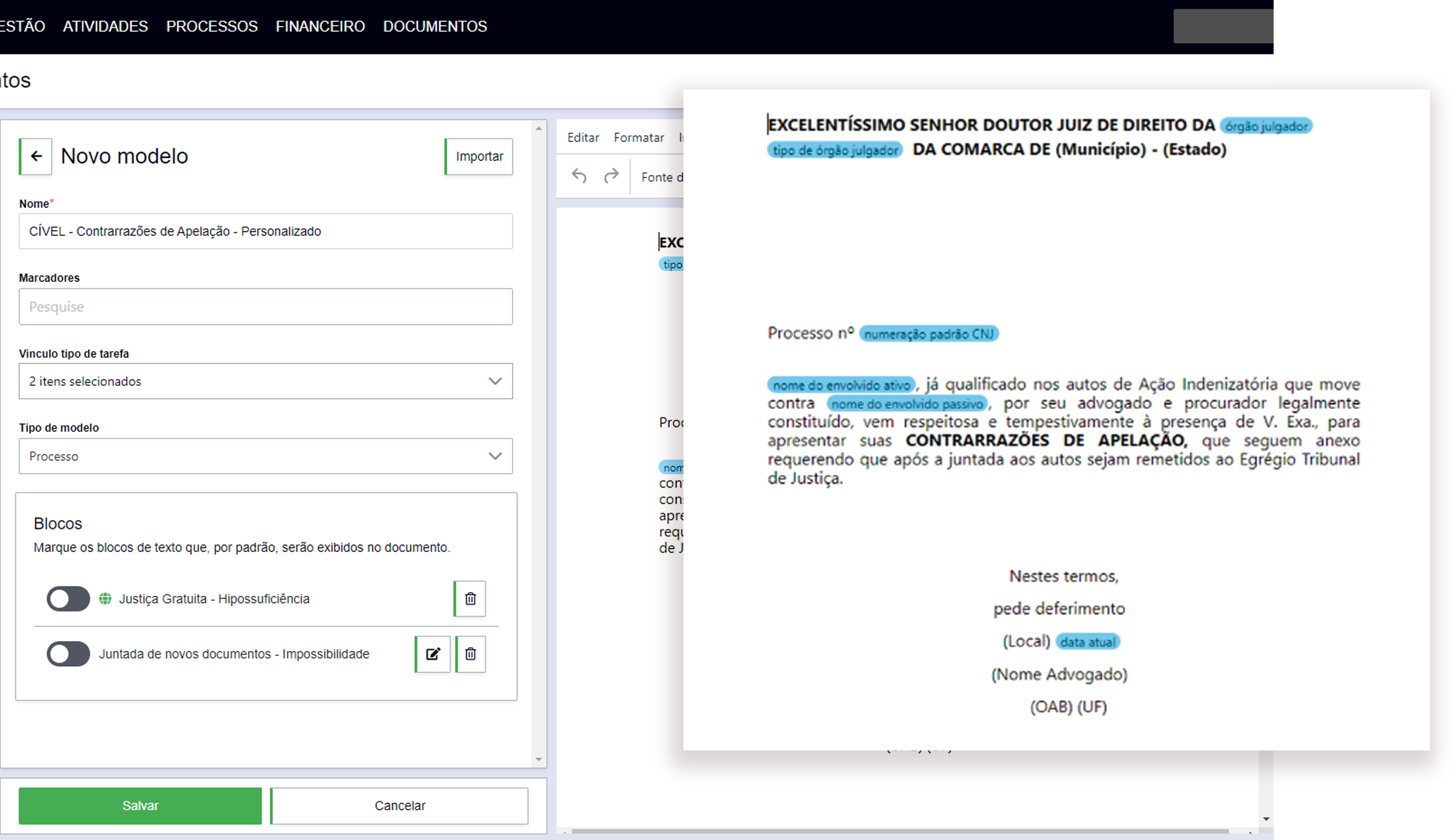This screenshot has width=1454, height=840.
Task: Open the Fonte dropdown in formatting toolbar
Action: coord(663,177)
